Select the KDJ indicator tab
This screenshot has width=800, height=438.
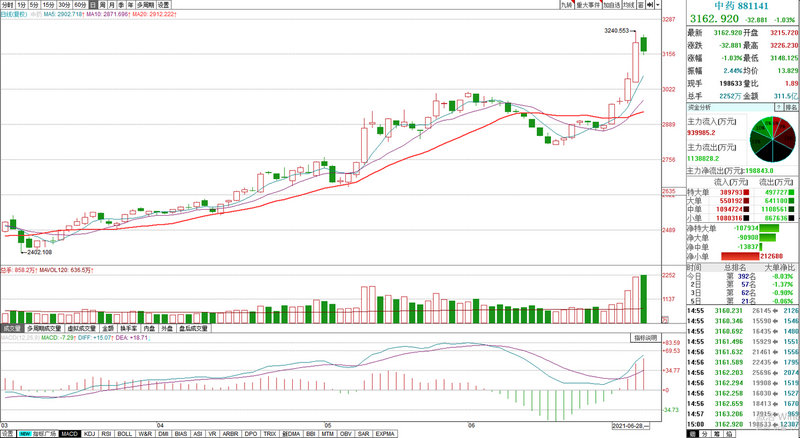tap(89, 433)
